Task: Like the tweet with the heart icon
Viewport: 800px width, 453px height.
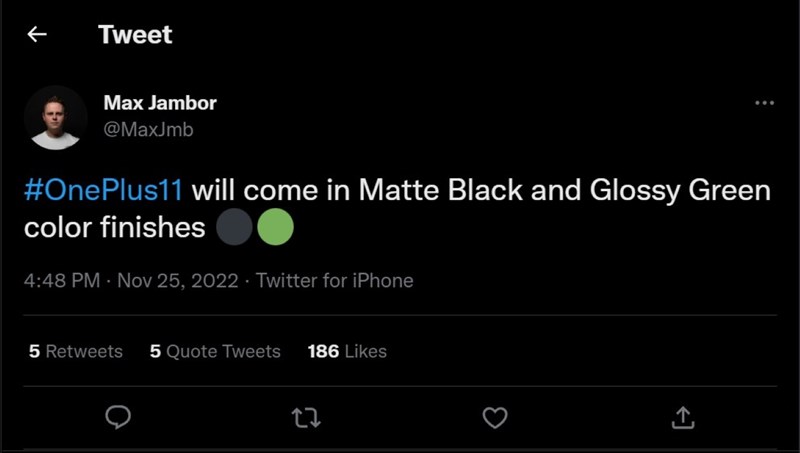Action: tap(494, 416)
